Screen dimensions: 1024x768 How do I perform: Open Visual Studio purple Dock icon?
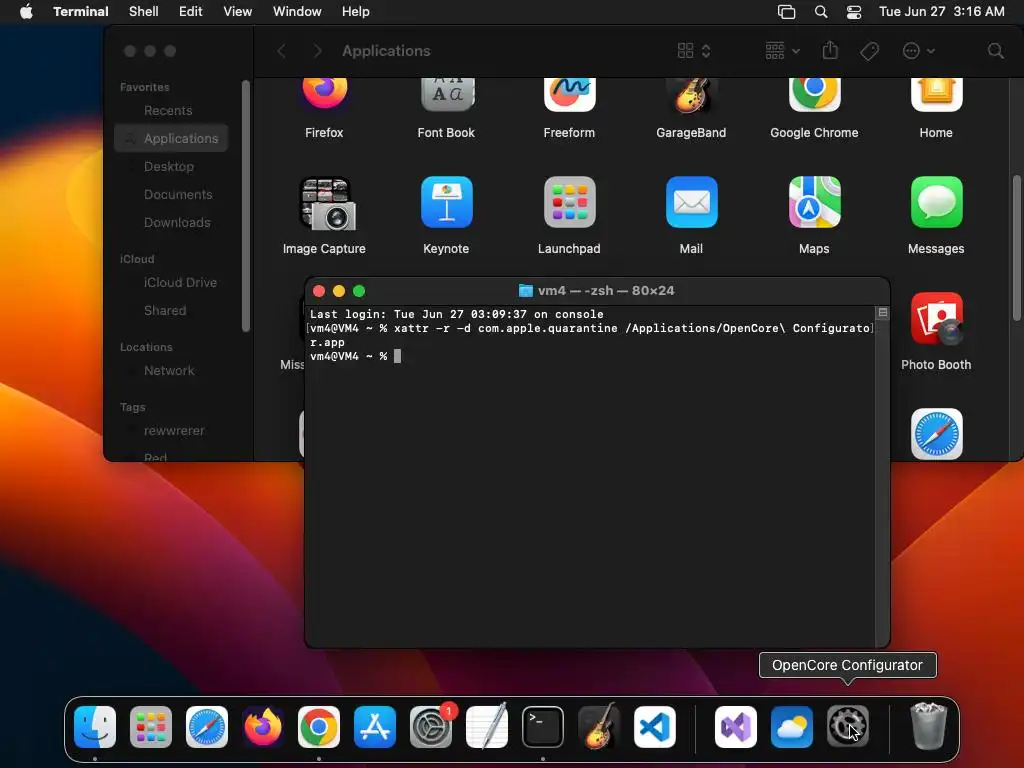tap(736, 727)
